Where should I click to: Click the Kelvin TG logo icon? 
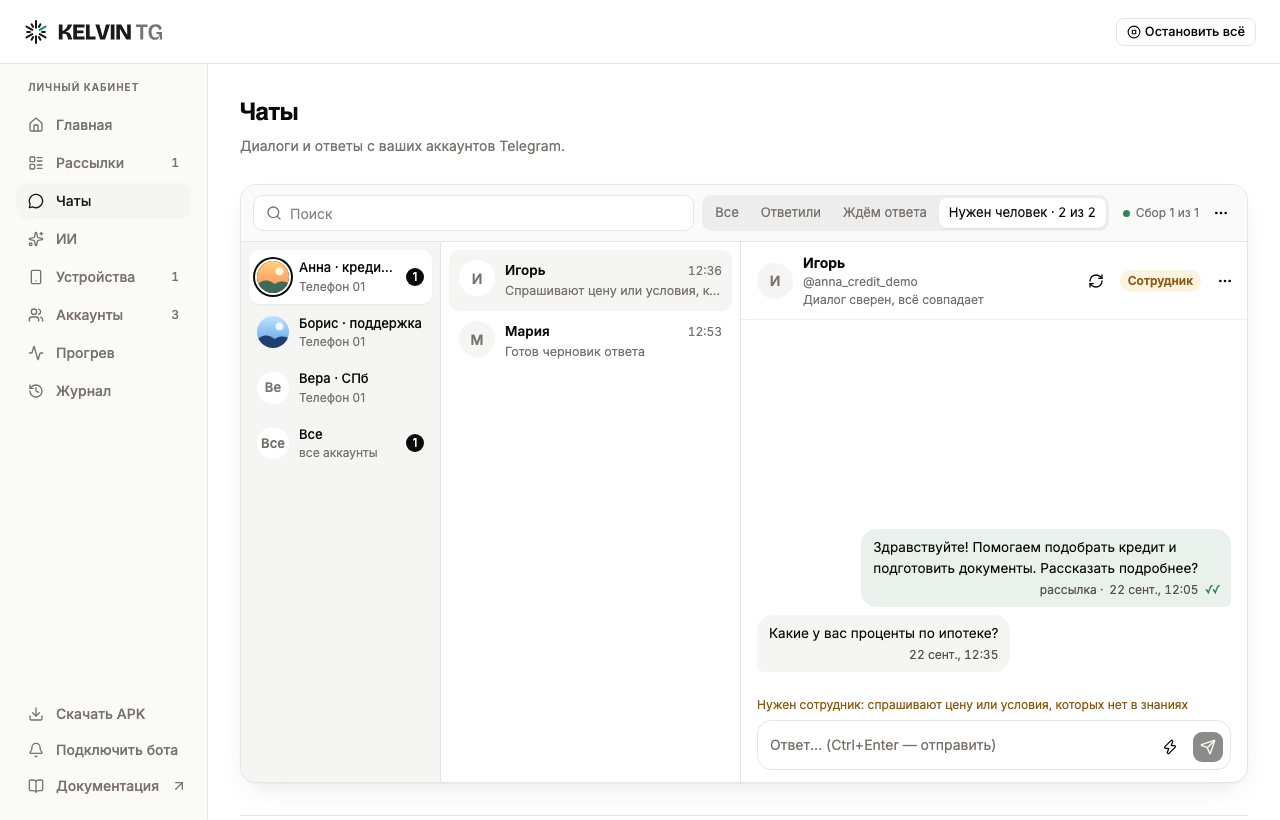point(36,32)
